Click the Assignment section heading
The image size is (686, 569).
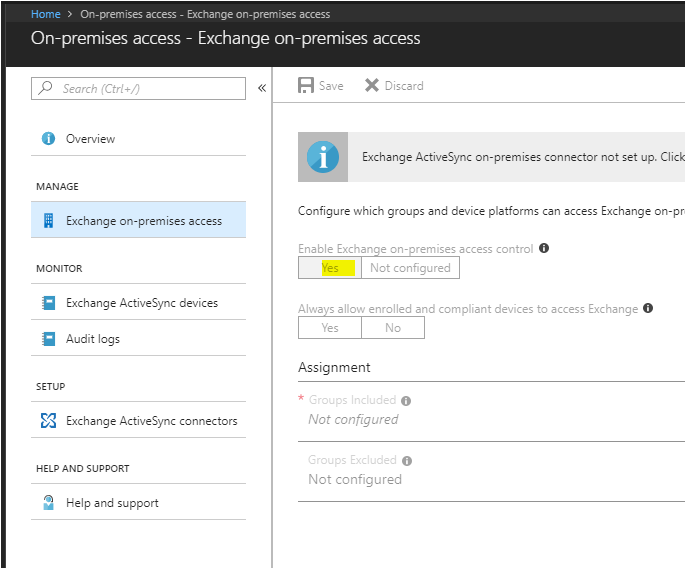334,367
